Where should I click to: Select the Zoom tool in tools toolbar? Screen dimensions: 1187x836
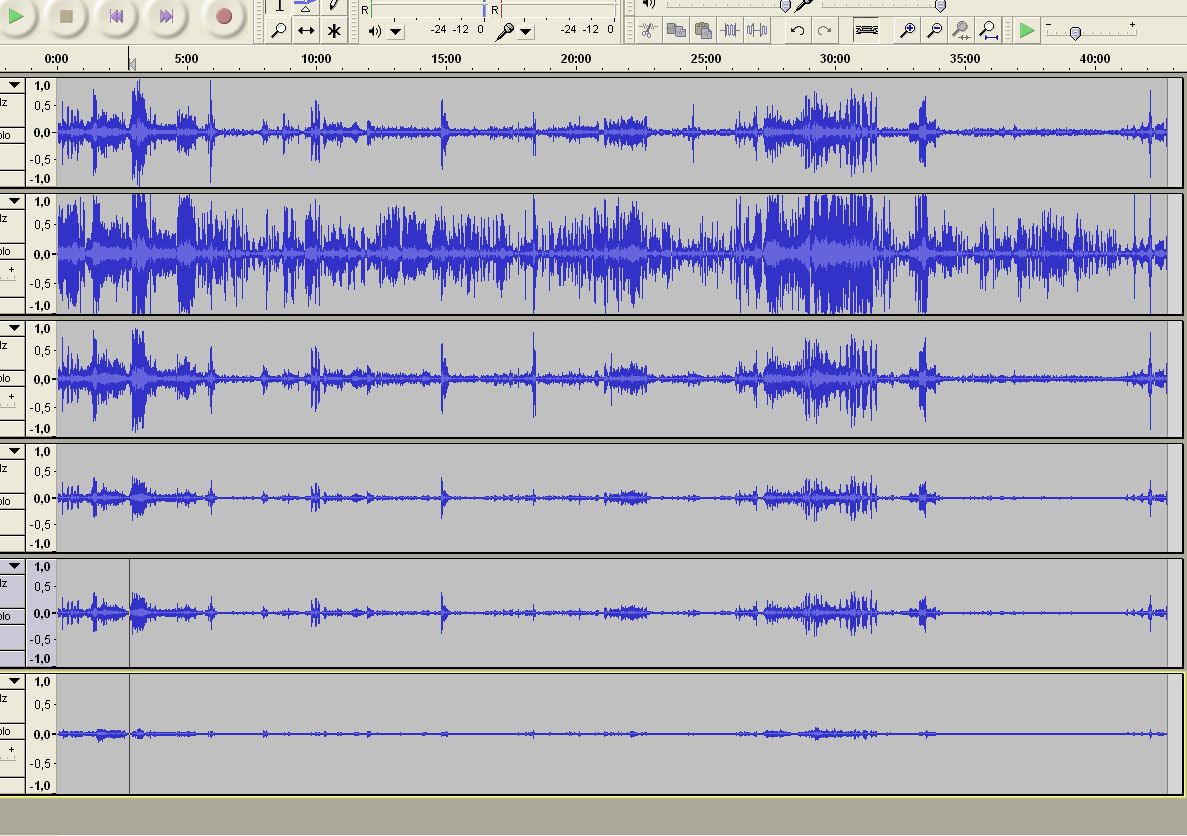click(279, 31)
